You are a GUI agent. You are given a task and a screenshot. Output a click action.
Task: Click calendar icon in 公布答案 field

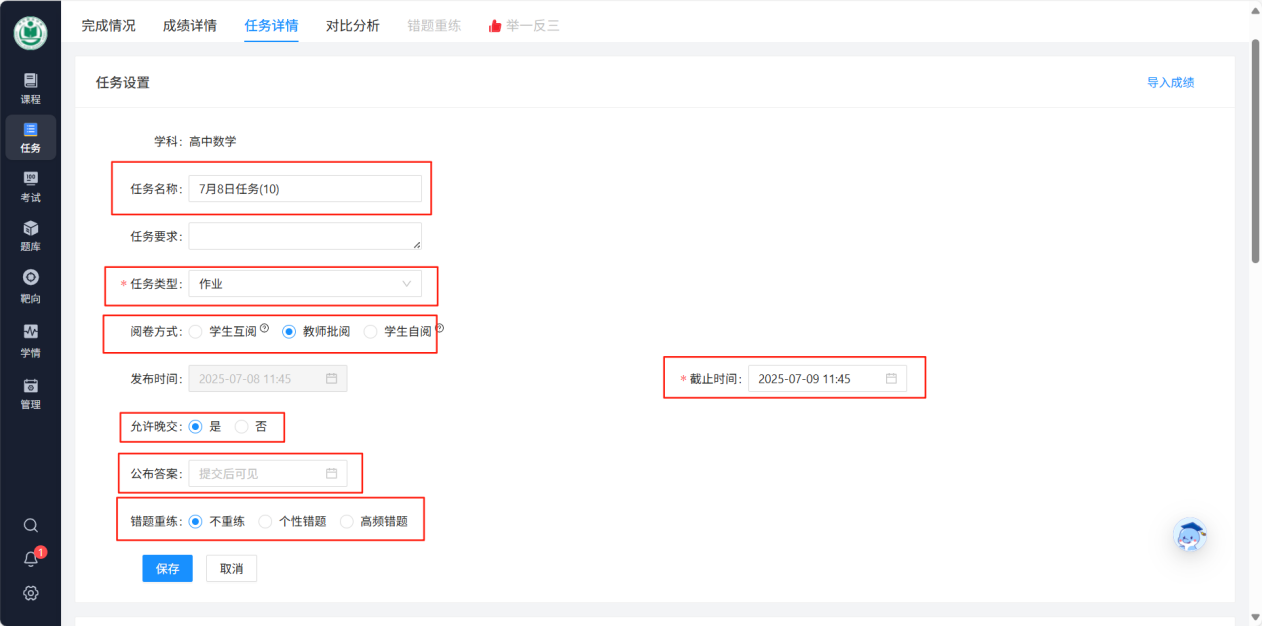[x=331, y=473]
